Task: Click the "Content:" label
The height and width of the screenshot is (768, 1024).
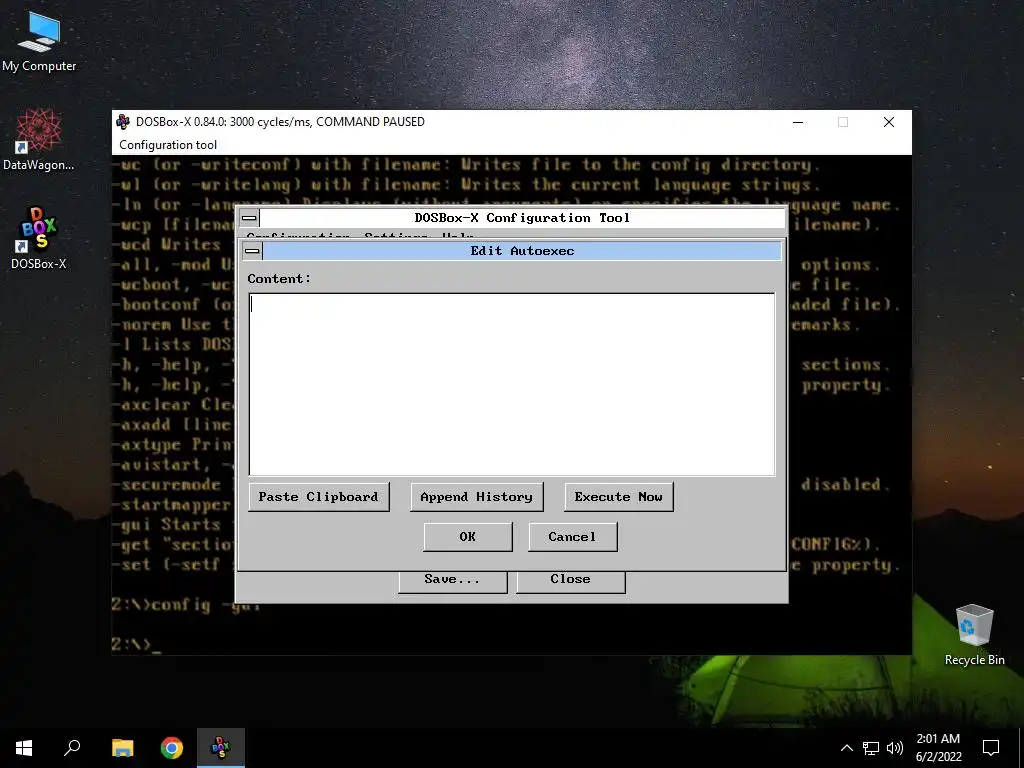Action: coord(279,279)
